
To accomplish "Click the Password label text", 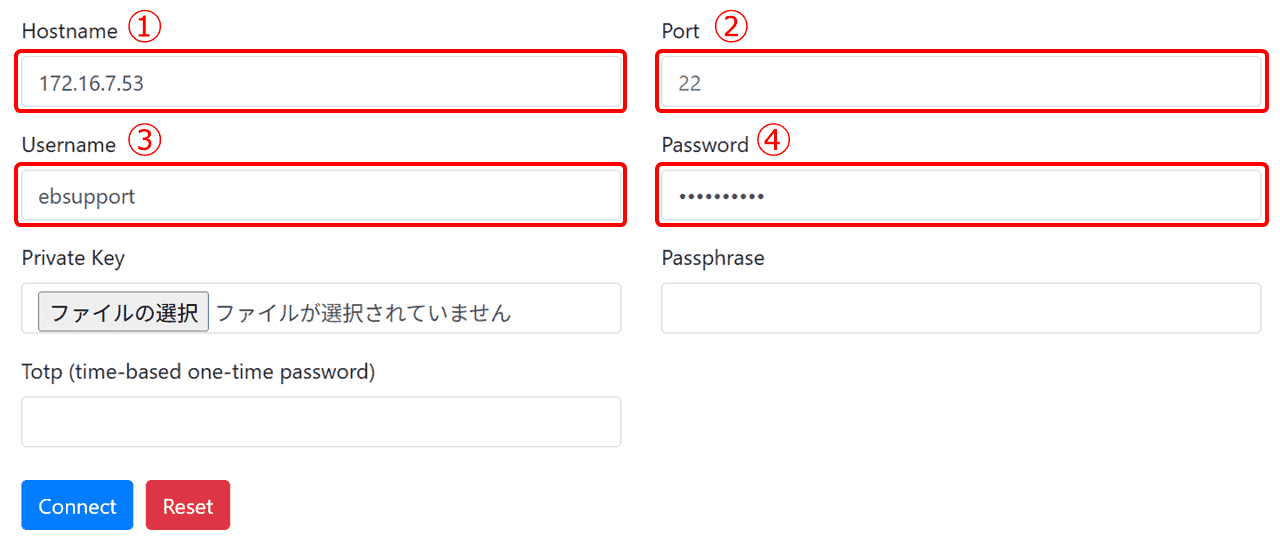I will 705,145.
